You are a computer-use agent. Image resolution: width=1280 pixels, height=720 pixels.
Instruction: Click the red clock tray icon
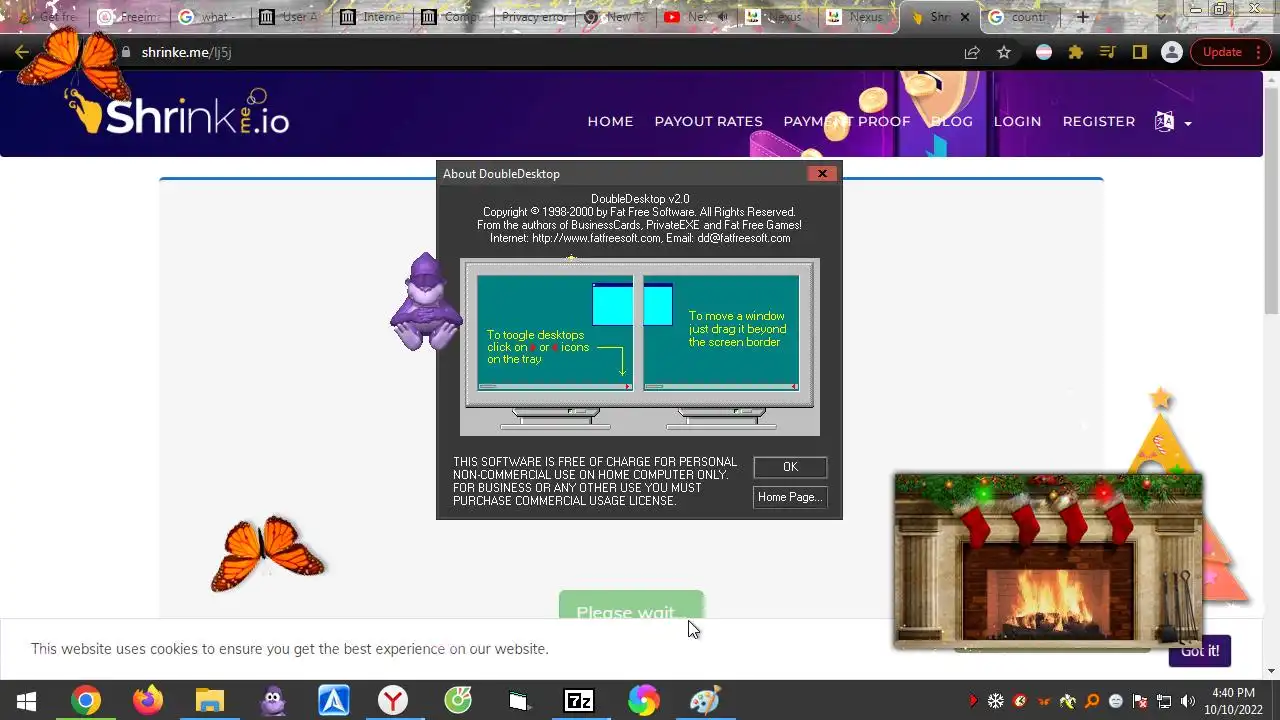coord(1020,701)
